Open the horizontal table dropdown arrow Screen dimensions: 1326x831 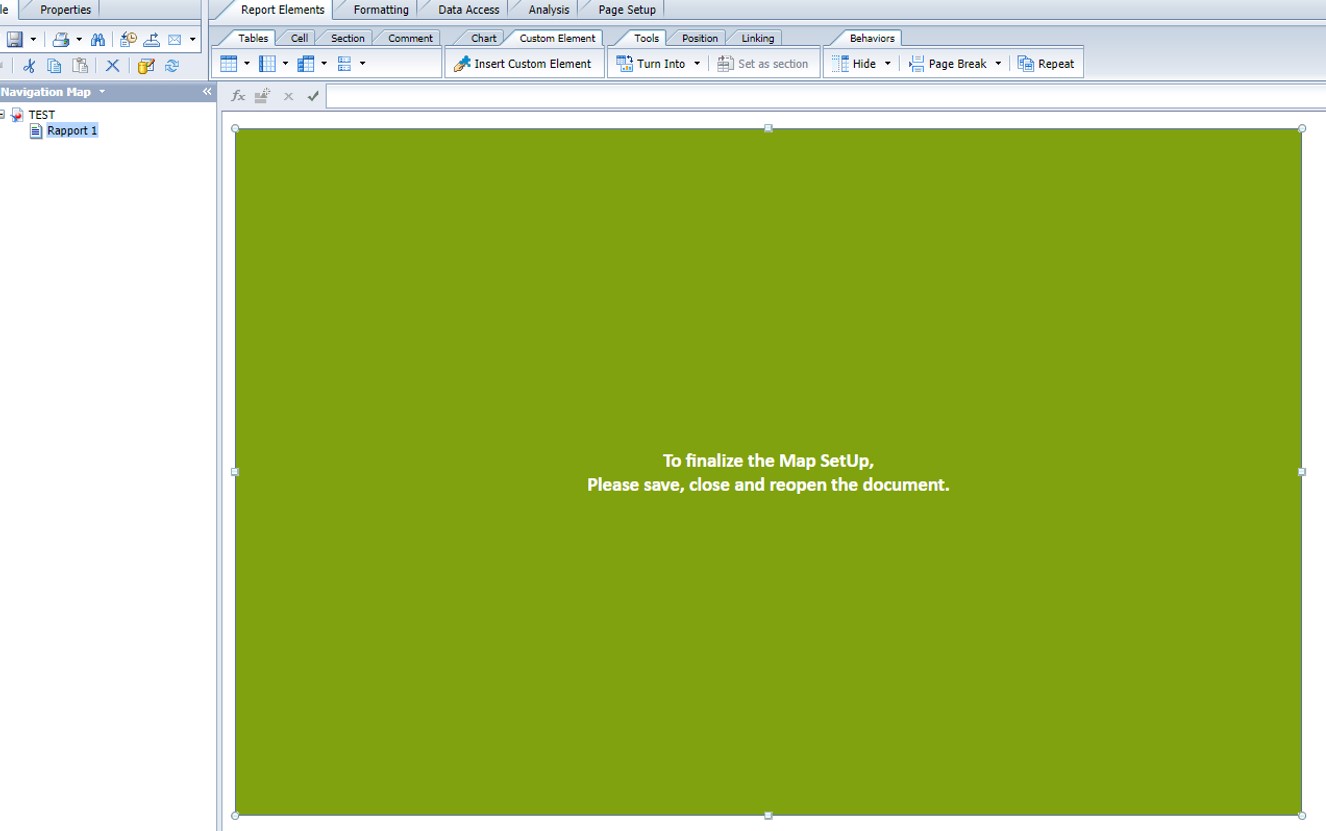(x=286, y=64)
